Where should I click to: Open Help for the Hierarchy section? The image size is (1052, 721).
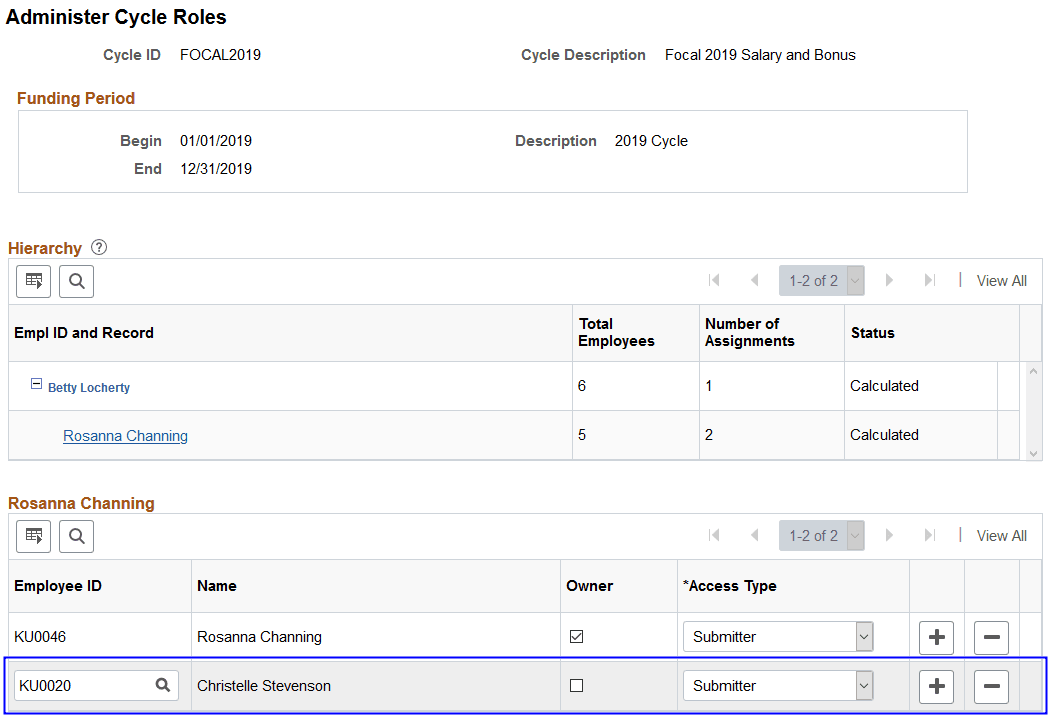97,247
